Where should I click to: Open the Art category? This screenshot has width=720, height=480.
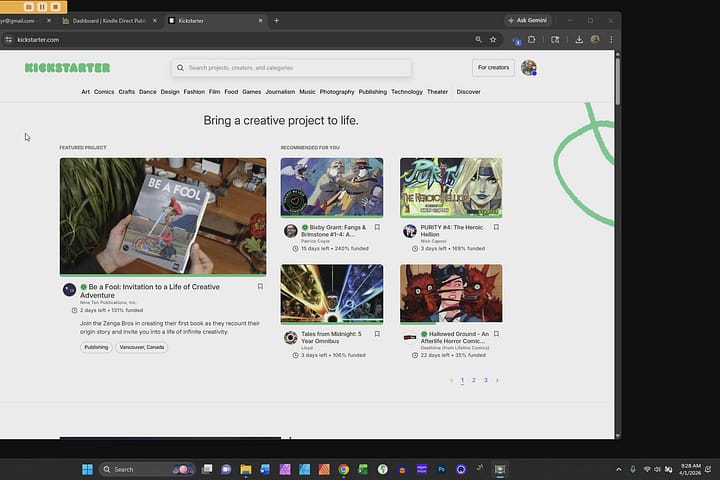click(85, 92)
